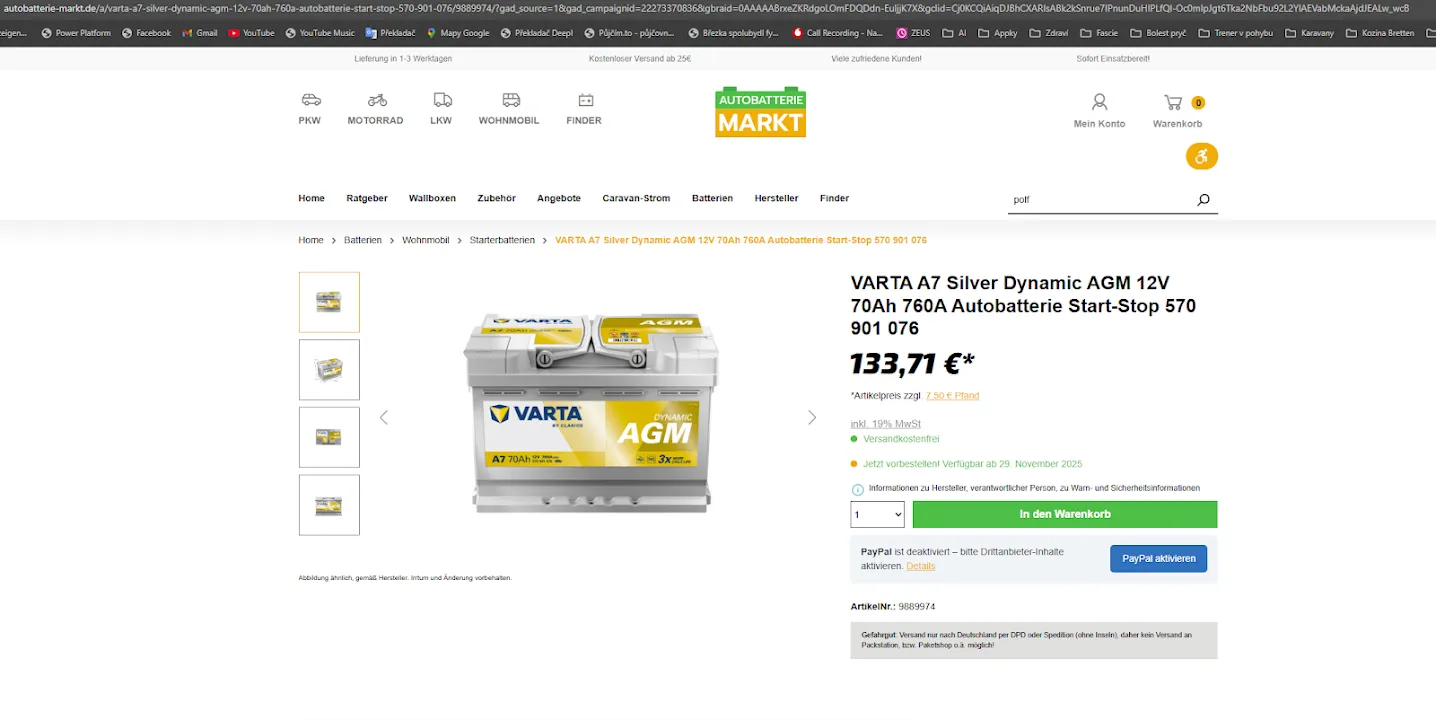Open the ZEUS bookmark

(913, 33)
